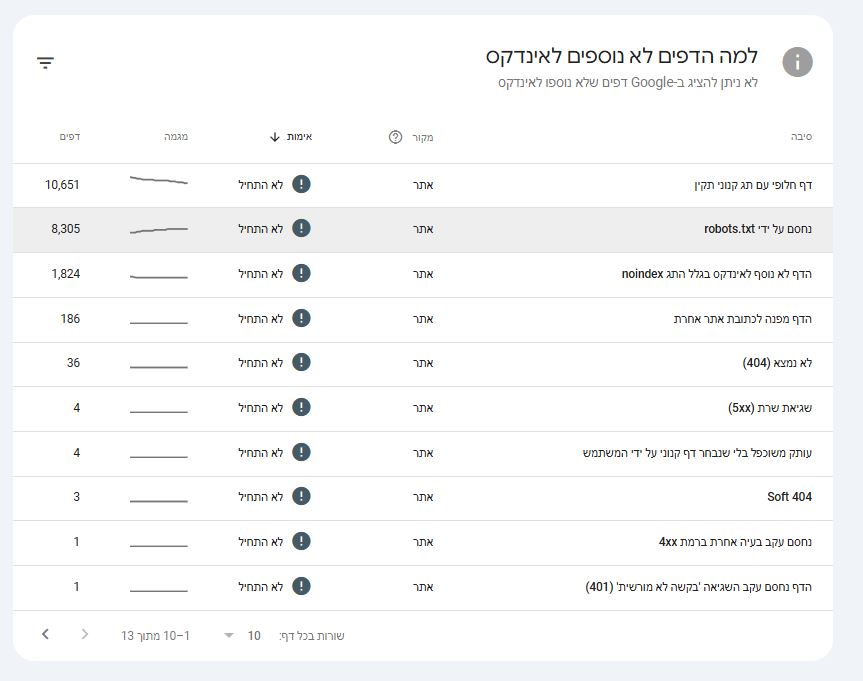Click the status icon in the לא נמצא (404) row
Image resolution: width=863 pixels, height=681 pixels.
pos(302,363)
